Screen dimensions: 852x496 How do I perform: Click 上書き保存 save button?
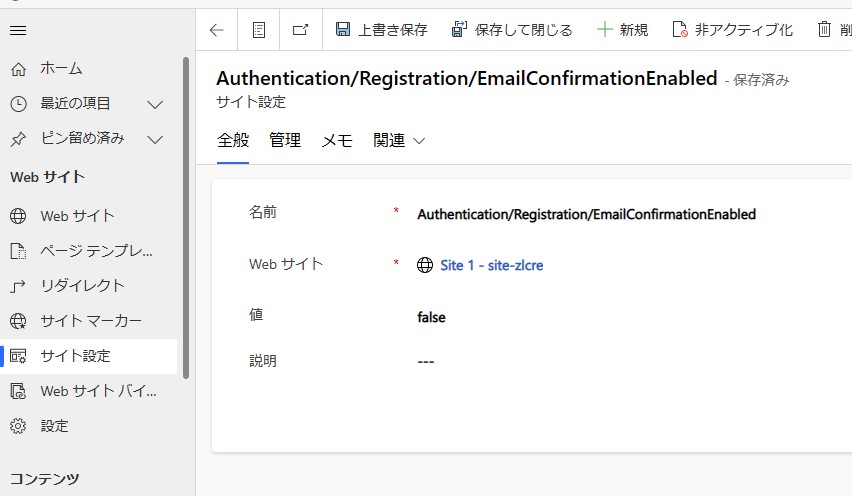[381, 30]
